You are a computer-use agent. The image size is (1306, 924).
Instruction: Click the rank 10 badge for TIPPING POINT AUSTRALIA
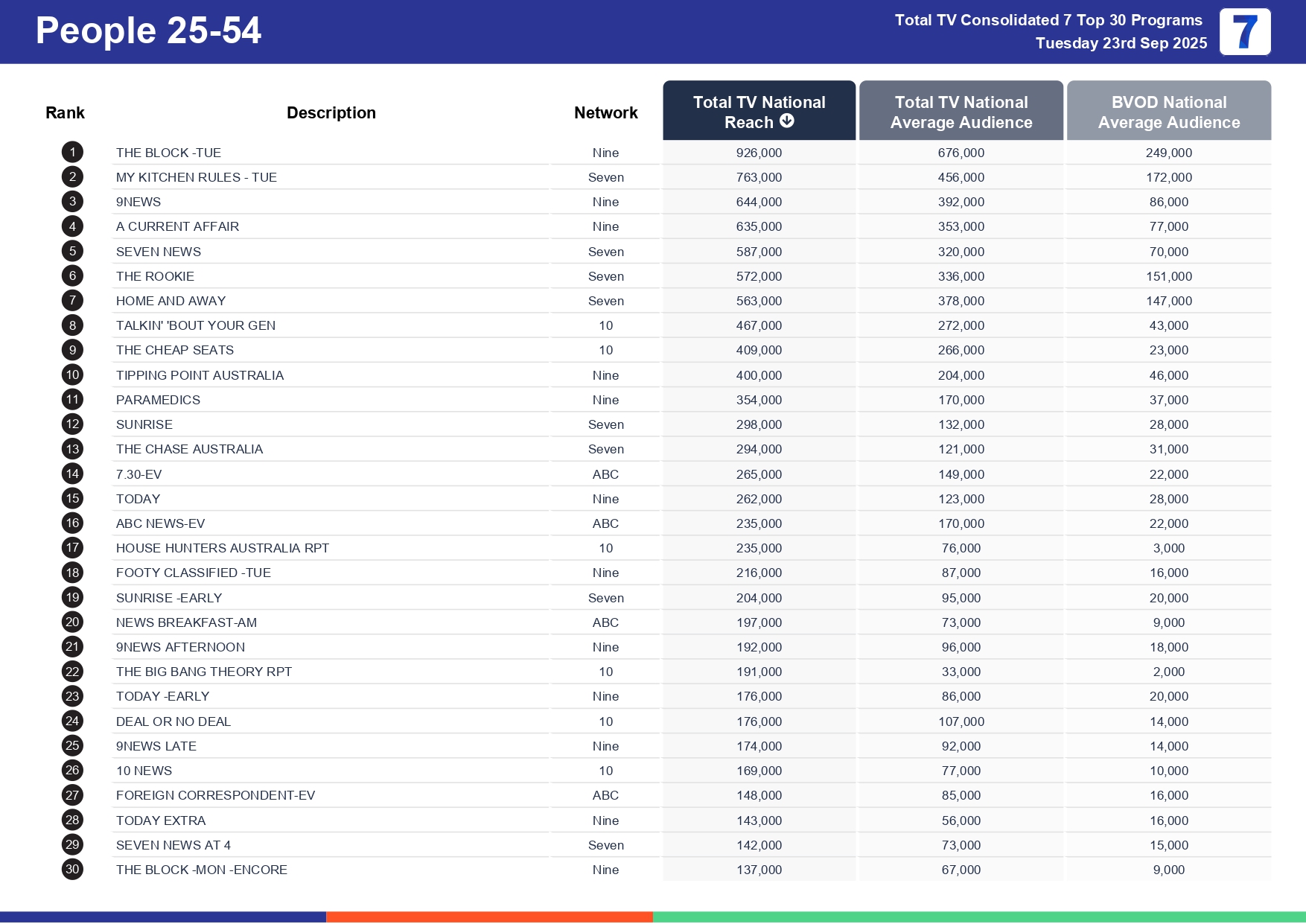click(x=71, y=375)
